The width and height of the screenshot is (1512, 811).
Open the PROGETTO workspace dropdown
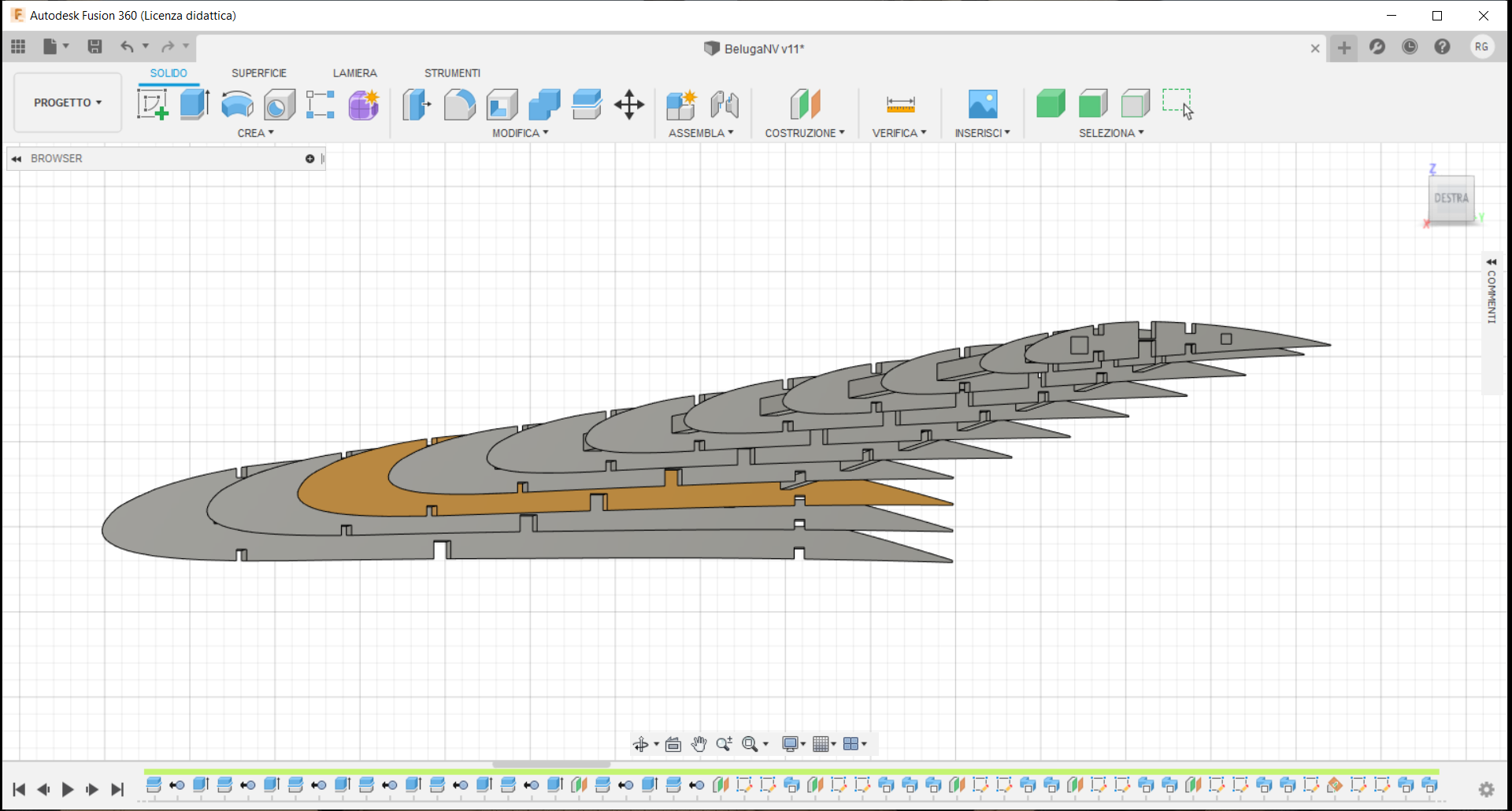click(x=68, y=102)
